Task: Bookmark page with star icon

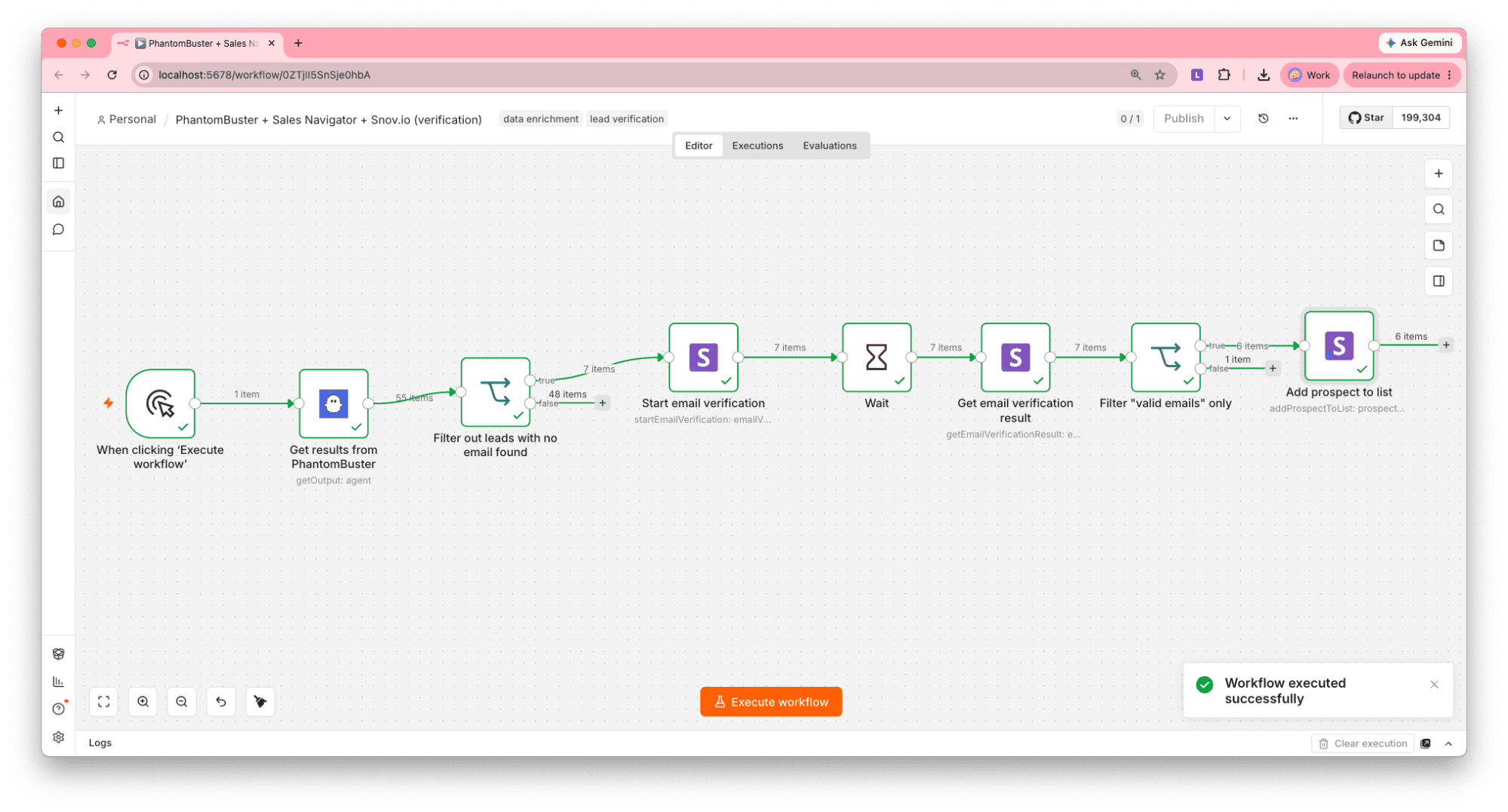Action: [x=1160, y=75]
